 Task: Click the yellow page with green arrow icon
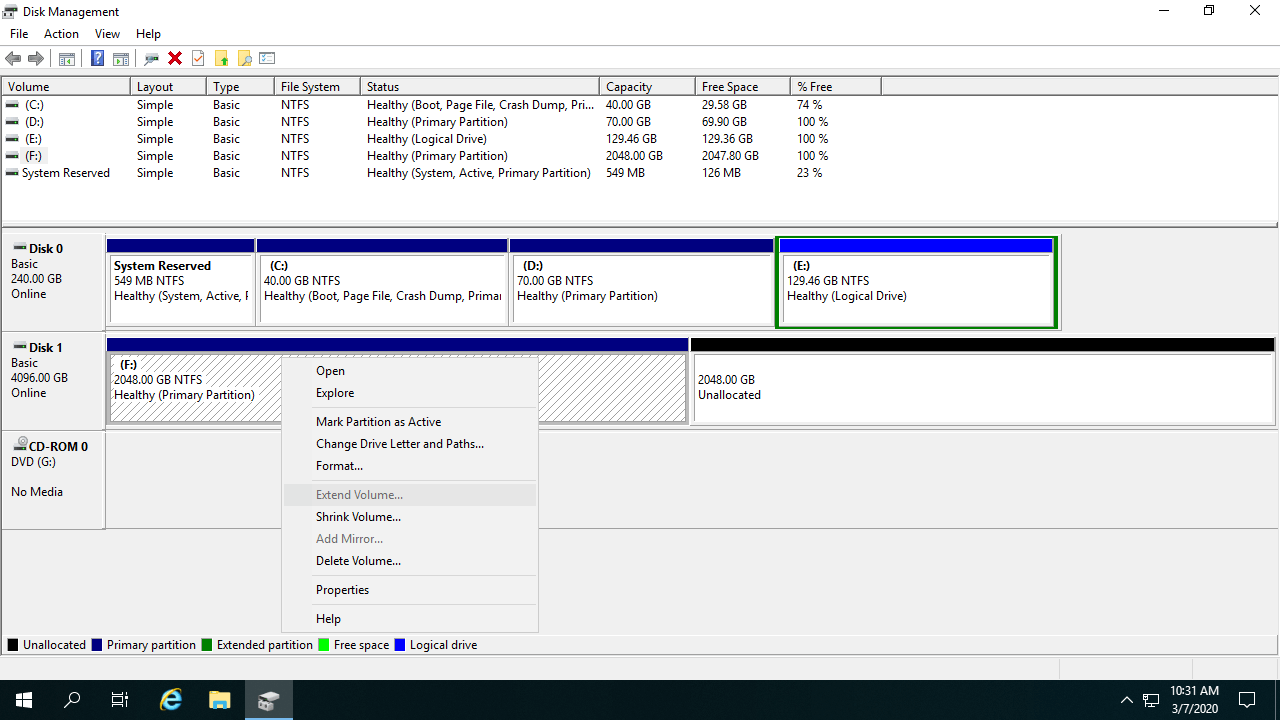(221, 59)
